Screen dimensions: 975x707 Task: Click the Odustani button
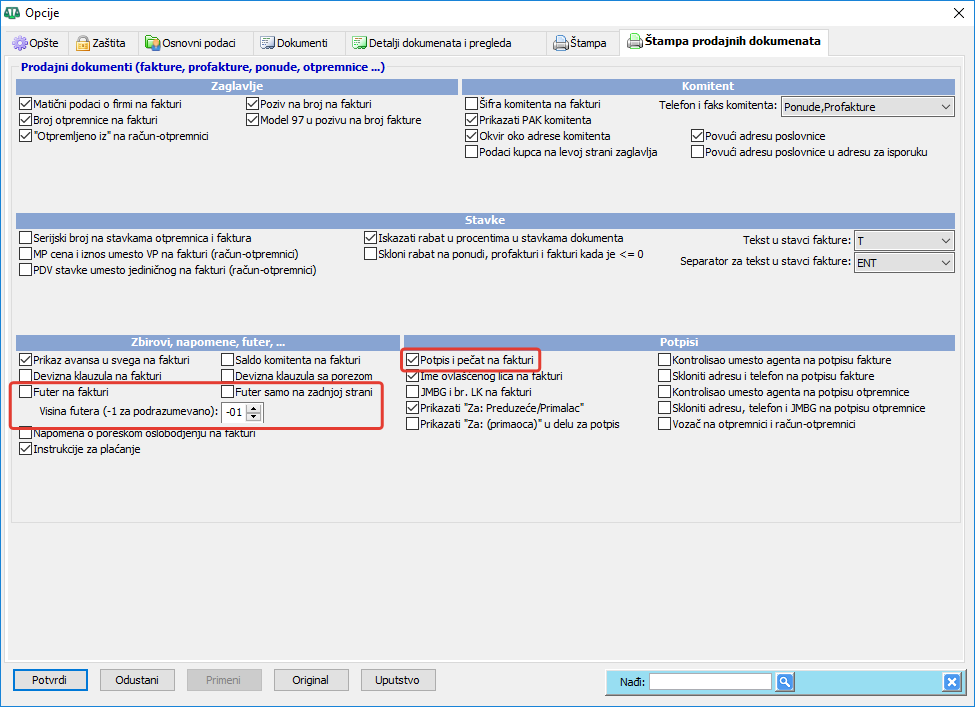point(137,680)
